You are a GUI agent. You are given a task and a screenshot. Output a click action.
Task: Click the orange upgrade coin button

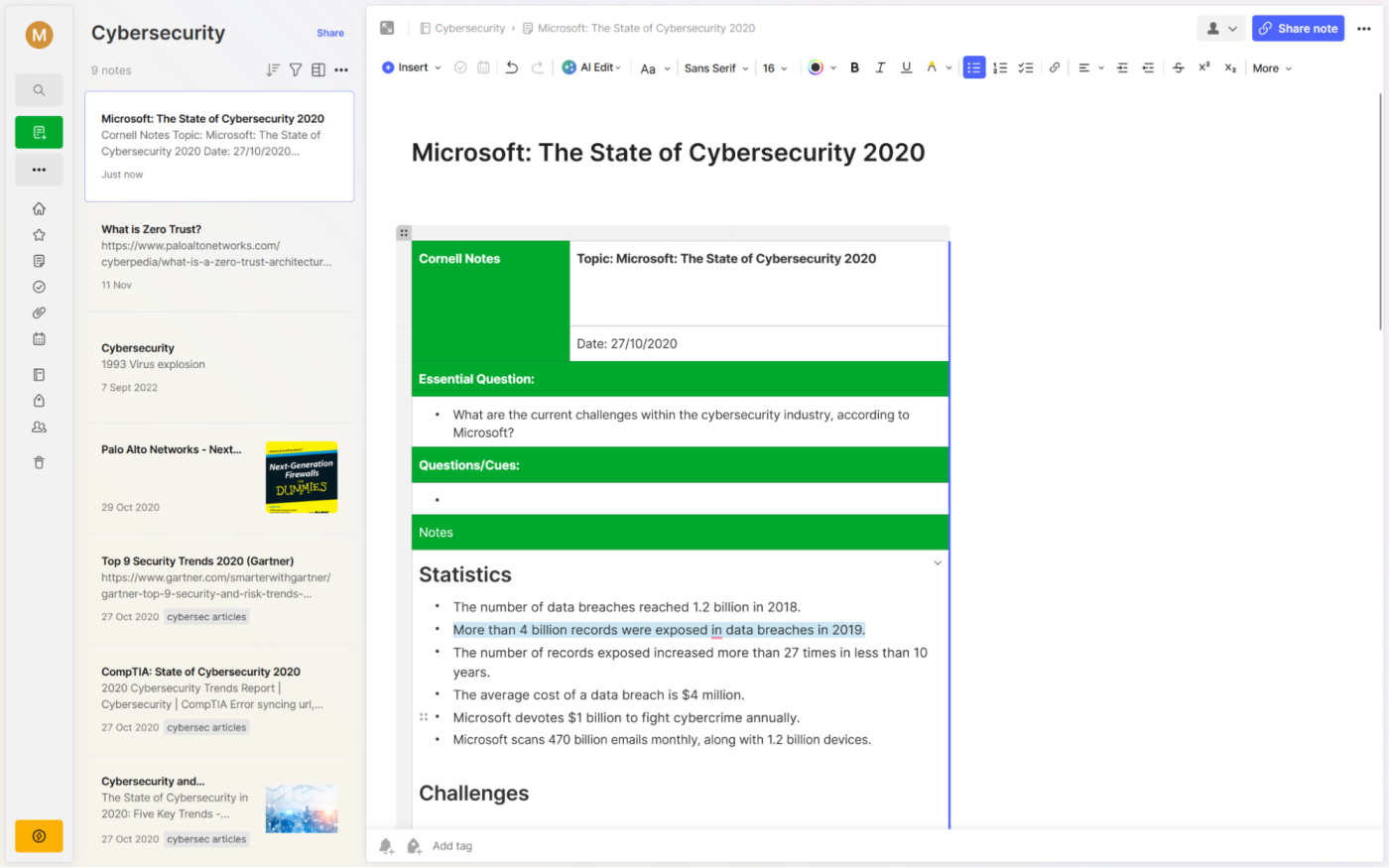pos(39,836)
